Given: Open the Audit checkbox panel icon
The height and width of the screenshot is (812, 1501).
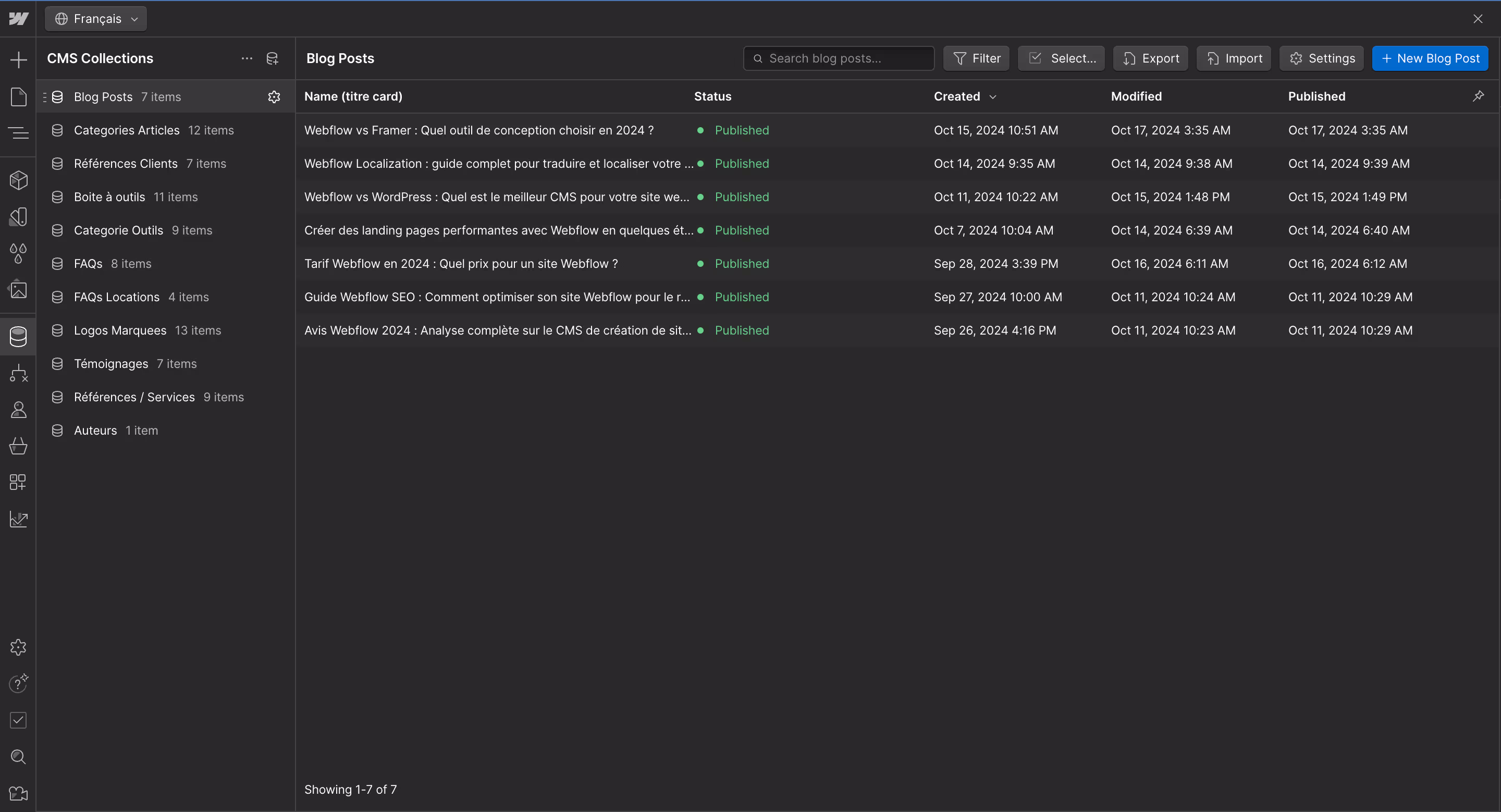Looking at the screenshot, I should [x=19, y=720].
